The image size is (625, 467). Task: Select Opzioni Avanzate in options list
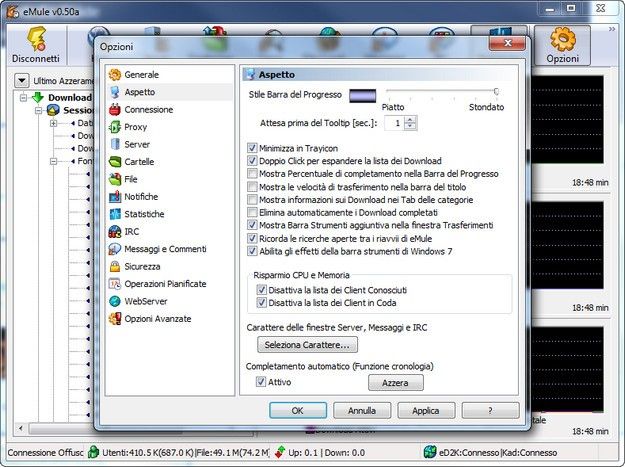tap(158, 319)
